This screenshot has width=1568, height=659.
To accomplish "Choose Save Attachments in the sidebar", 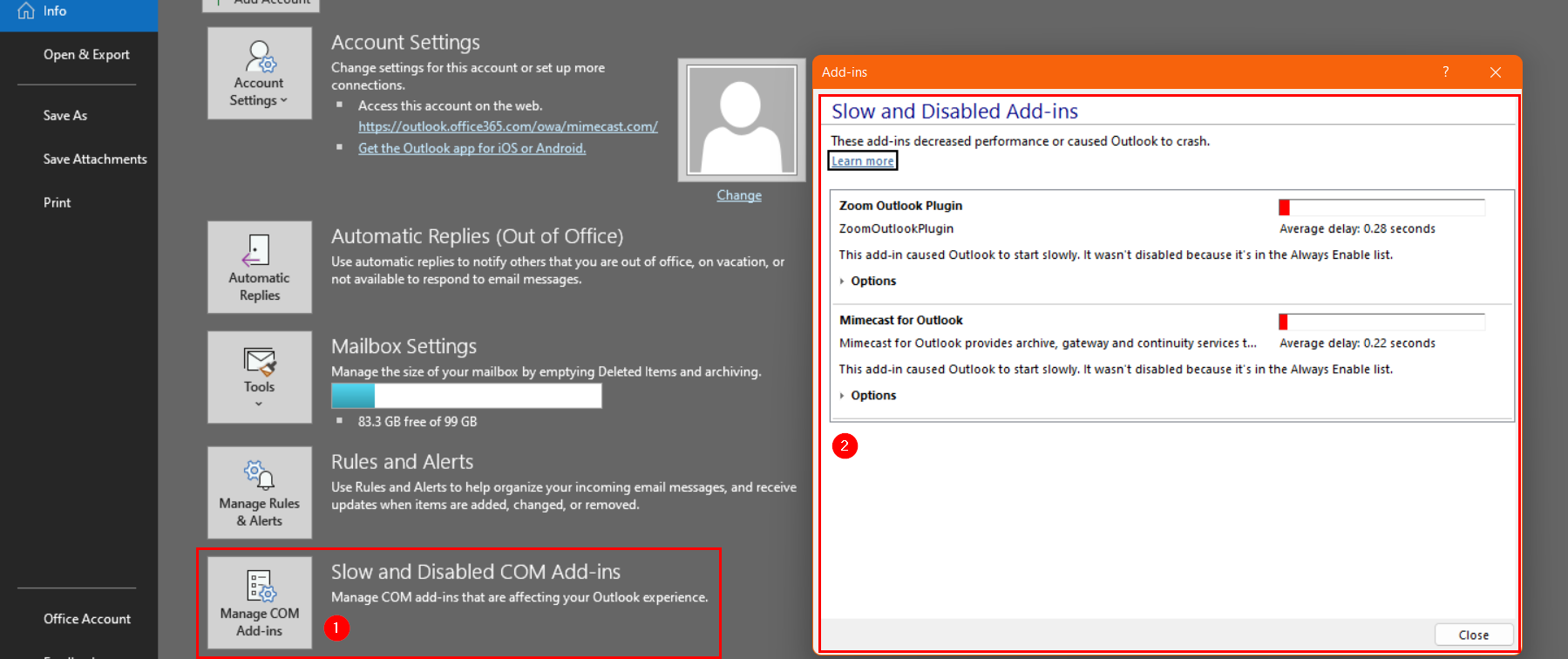I will click(95, 159).
